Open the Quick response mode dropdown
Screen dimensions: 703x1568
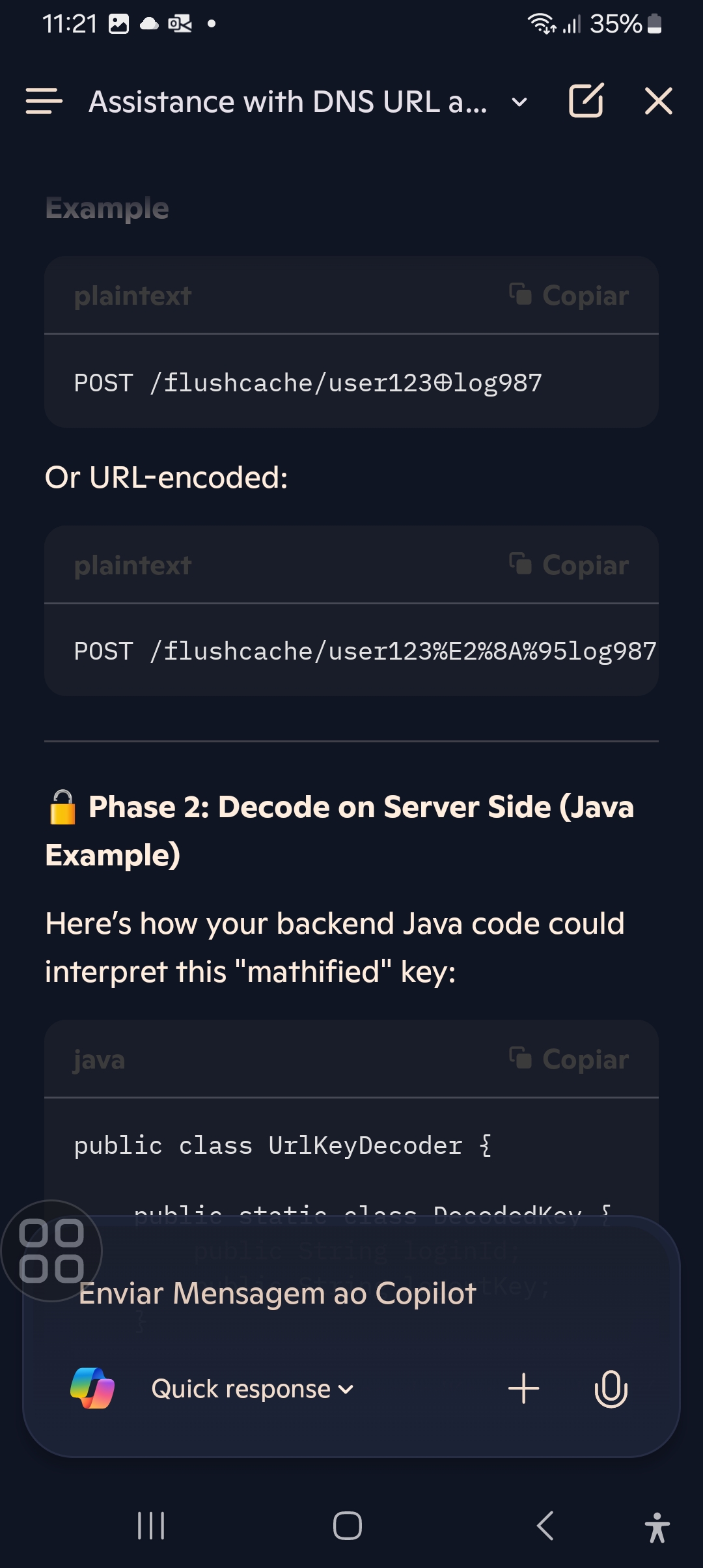(x=253, y=1389)
